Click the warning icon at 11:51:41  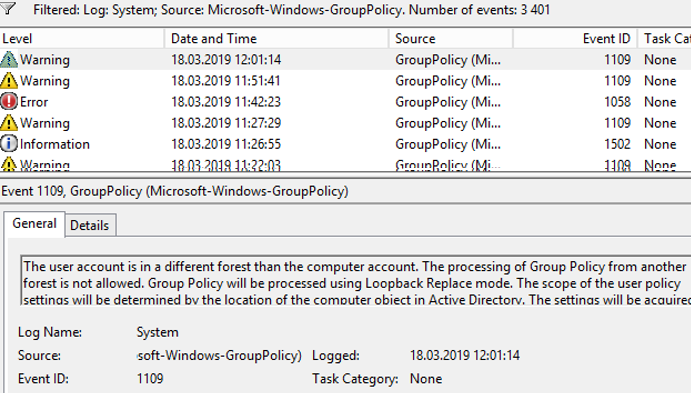(9, 81)
